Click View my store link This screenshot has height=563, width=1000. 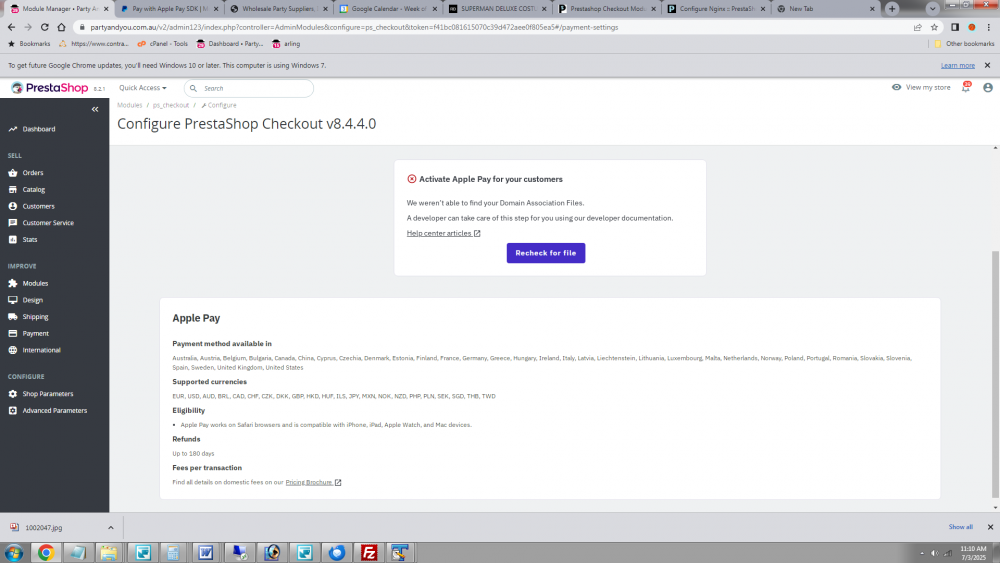click(921, 87)
